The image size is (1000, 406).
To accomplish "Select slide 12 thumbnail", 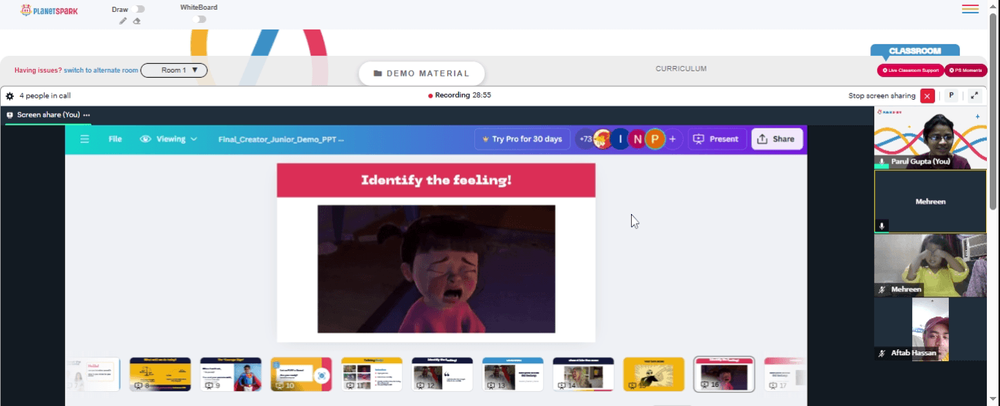I will (442, 374).
